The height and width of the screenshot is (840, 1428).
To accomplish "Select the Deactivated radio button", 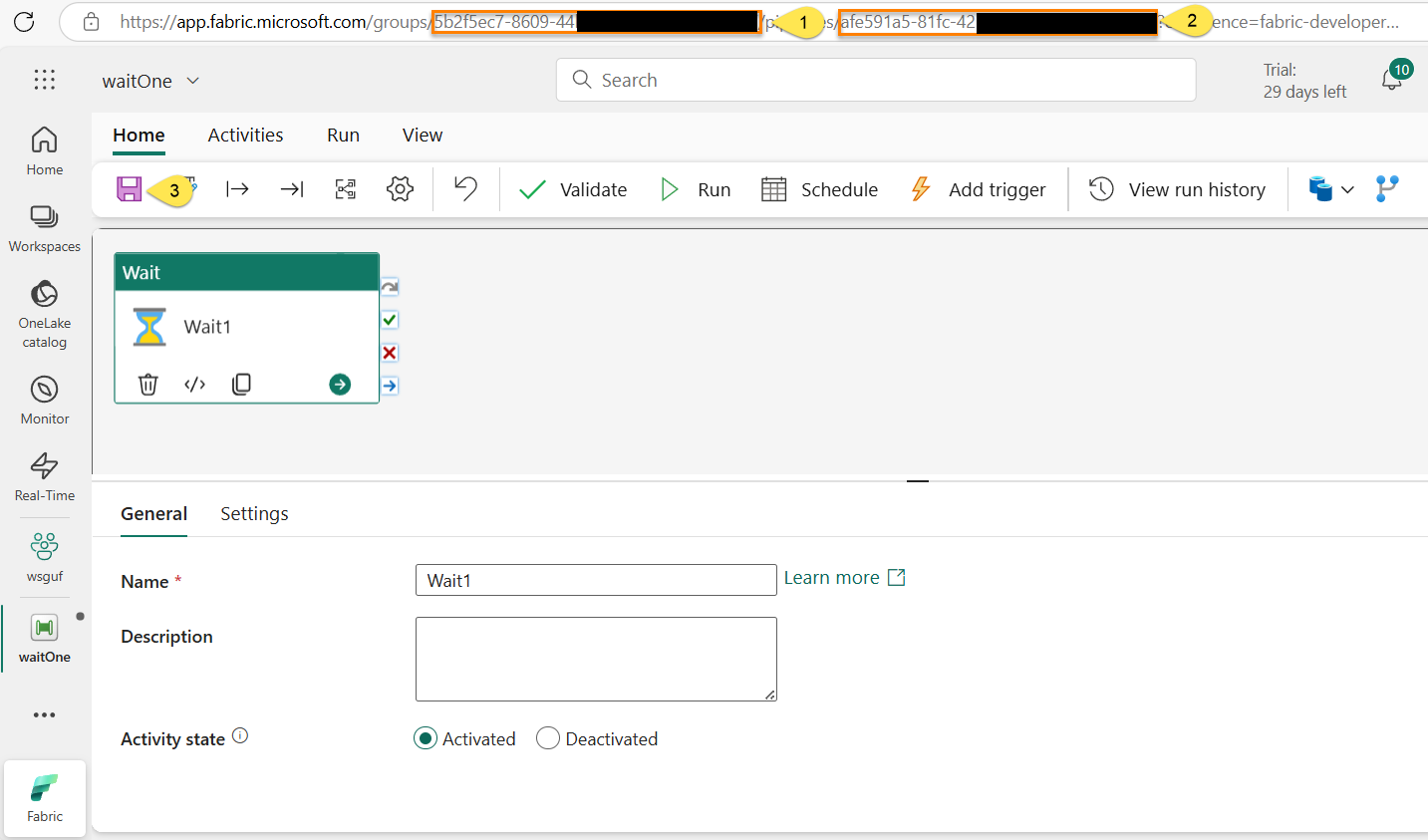I will [x=548, y=738].
